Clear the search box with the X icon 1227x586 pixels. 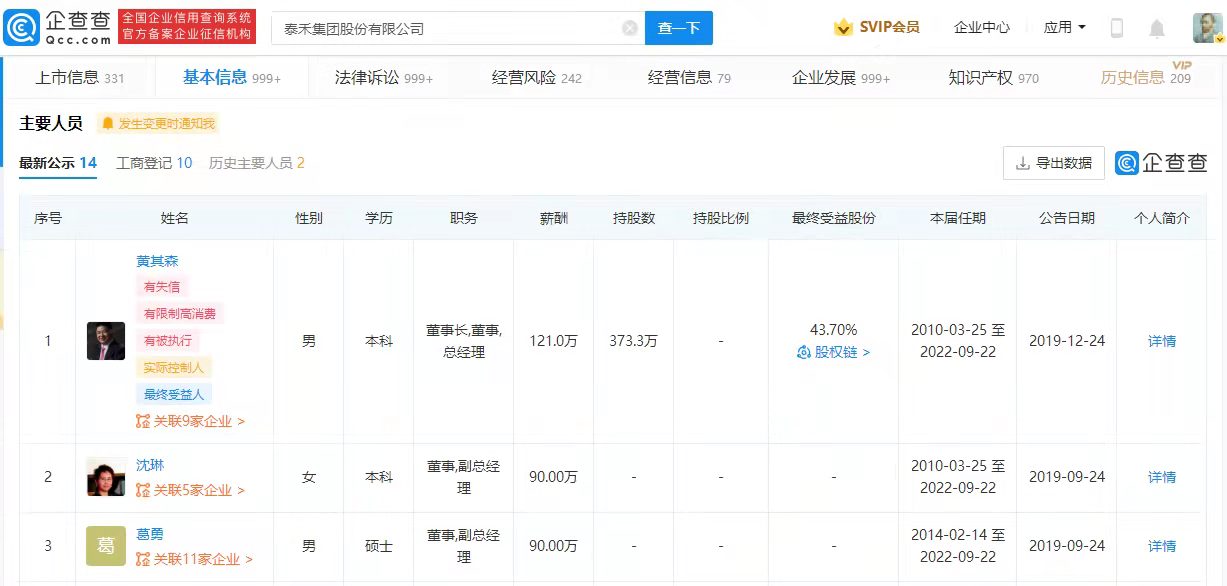[x=630, y=28]
